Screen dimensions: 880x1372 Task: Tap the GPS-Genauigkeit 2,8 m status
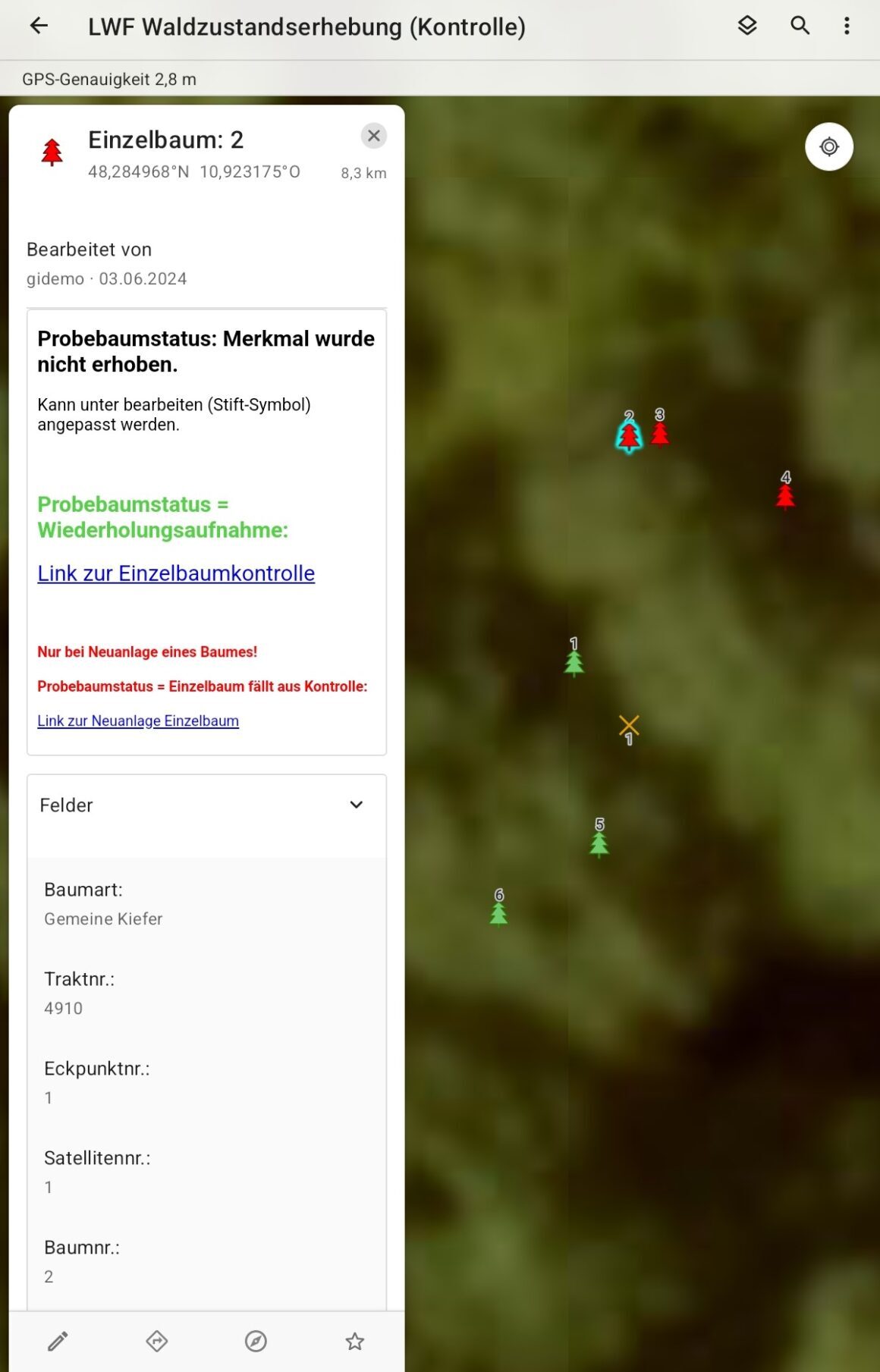point(109,79)
